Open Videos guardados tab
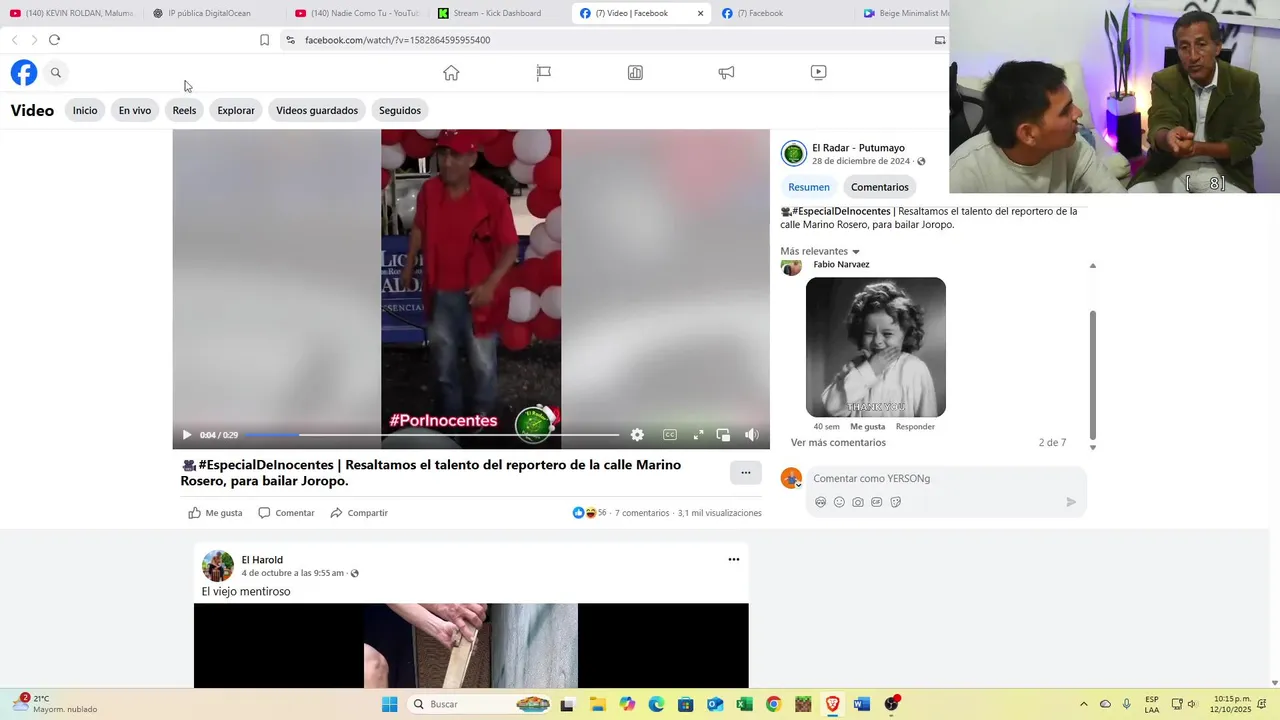Viewport: 1280px width, 720px height. click(317, 110)
